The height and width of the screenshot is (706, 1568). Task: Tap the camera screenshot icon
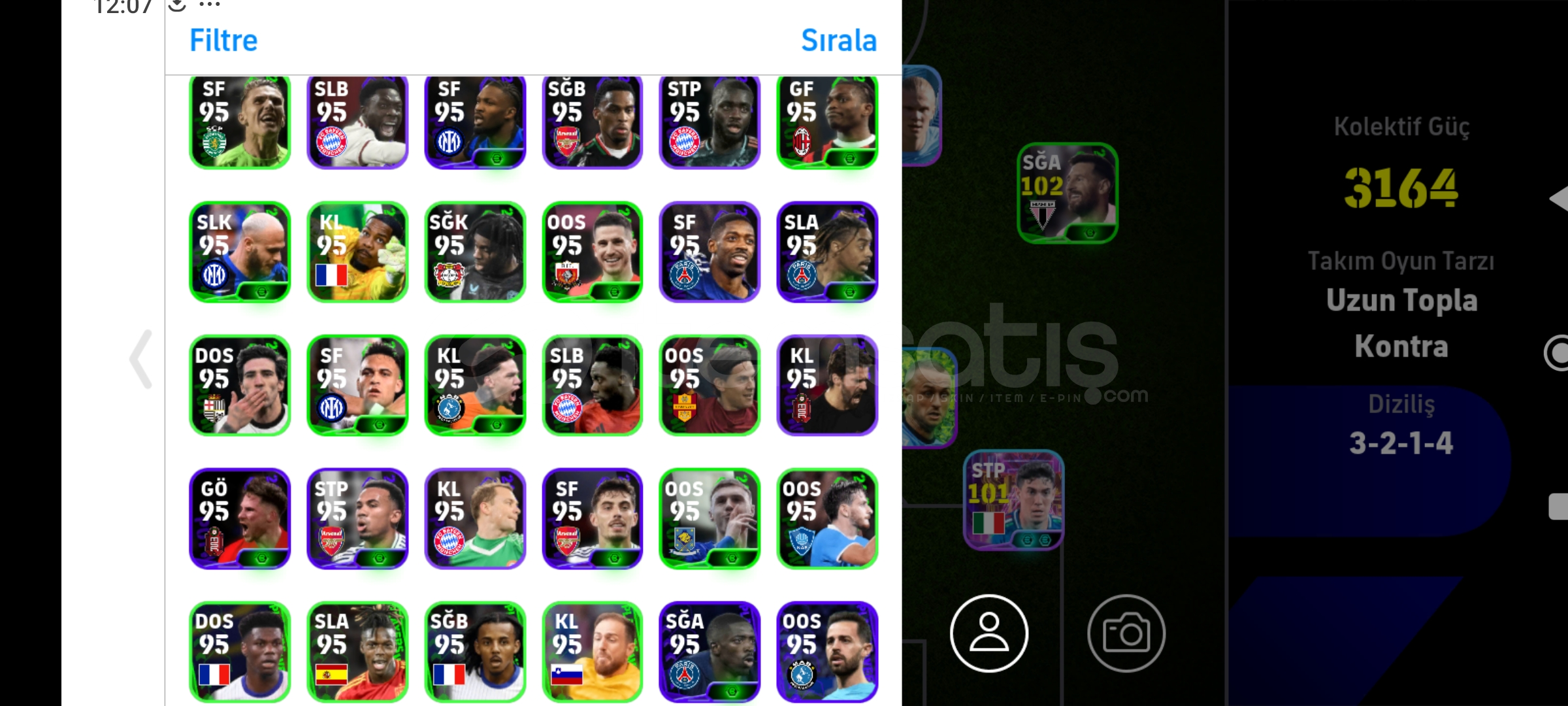[1126, 633]
